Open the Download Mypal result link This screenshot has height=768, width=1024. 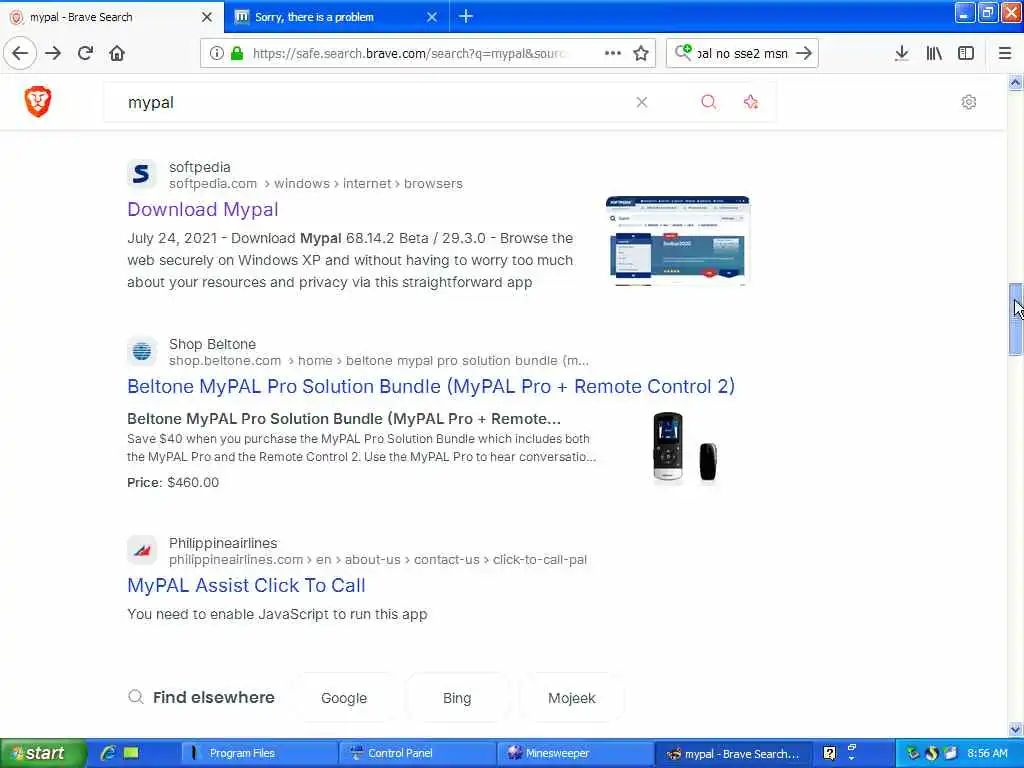pos(202,210)
